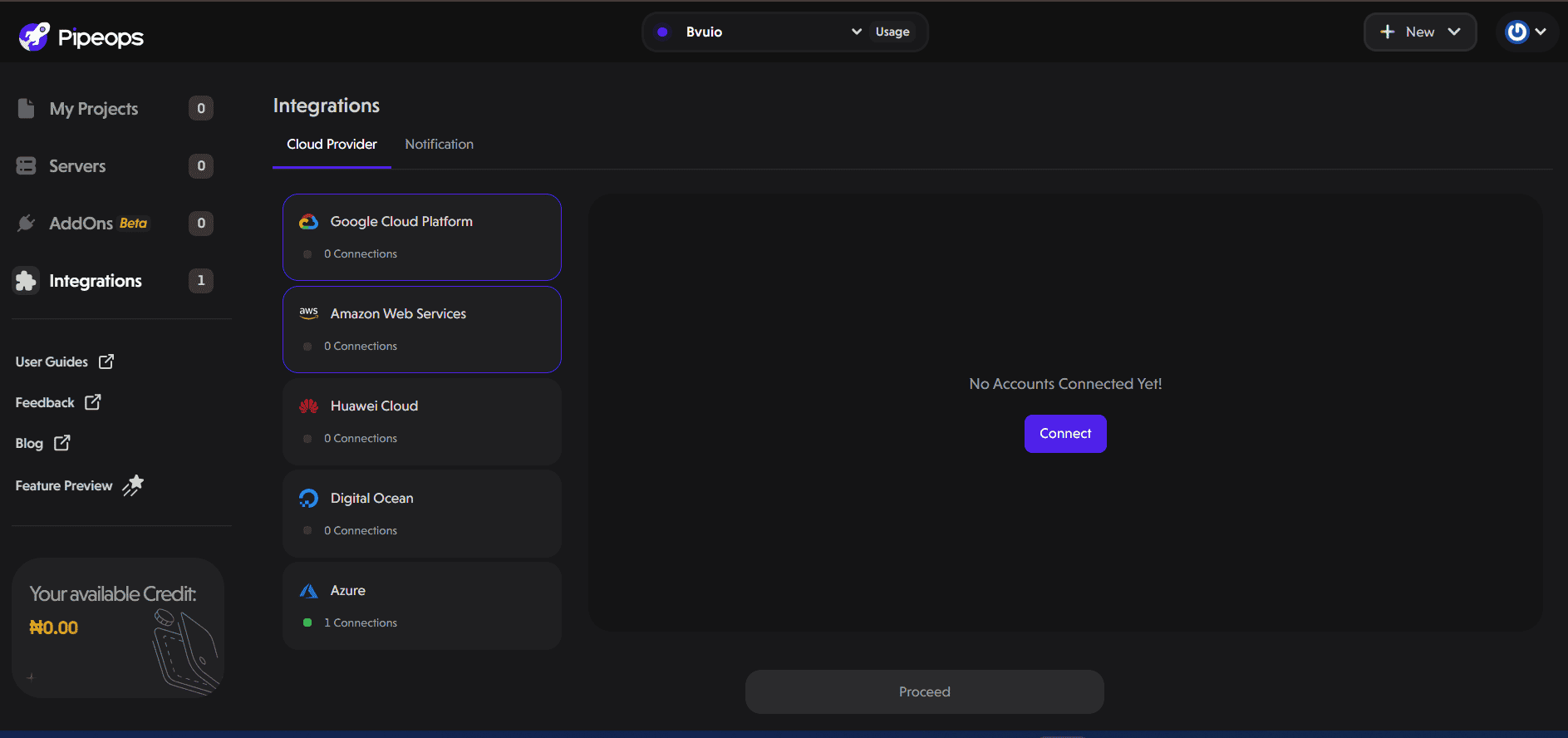Open My Projects file icon

[x=26, y=108]
